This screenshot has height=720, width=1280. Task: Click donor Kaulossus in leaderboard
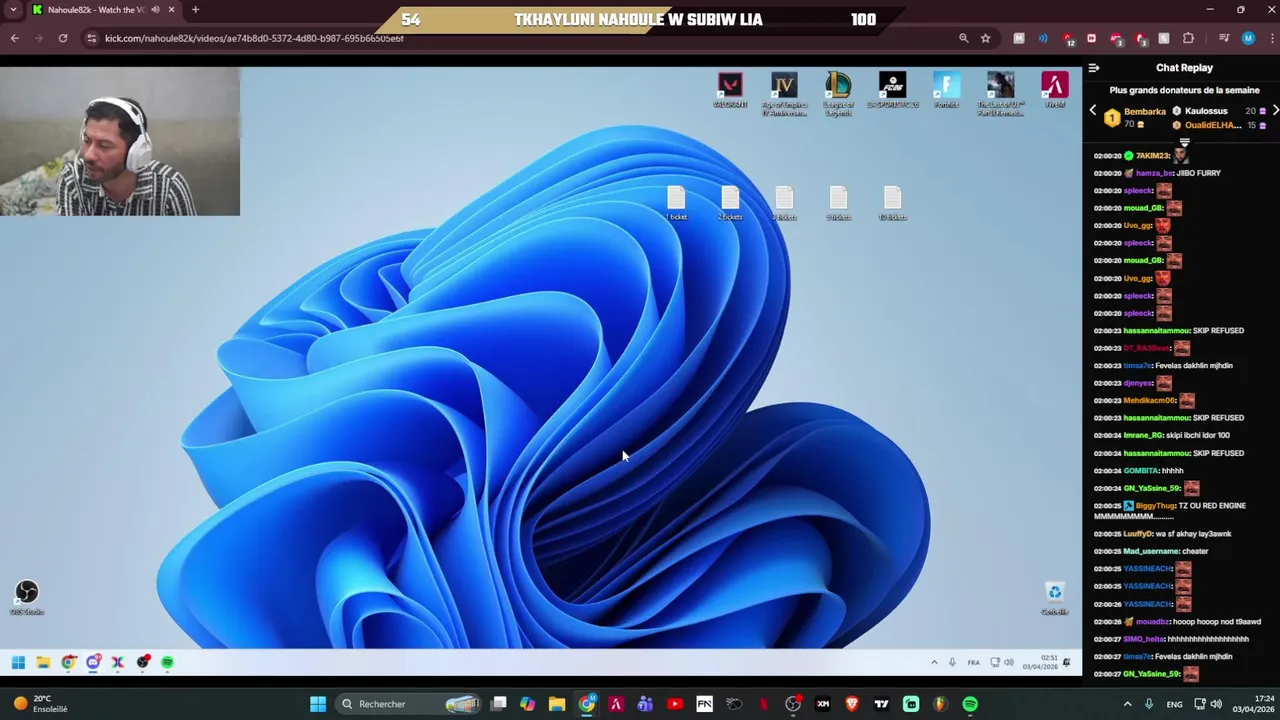[x=1206, y=111]
